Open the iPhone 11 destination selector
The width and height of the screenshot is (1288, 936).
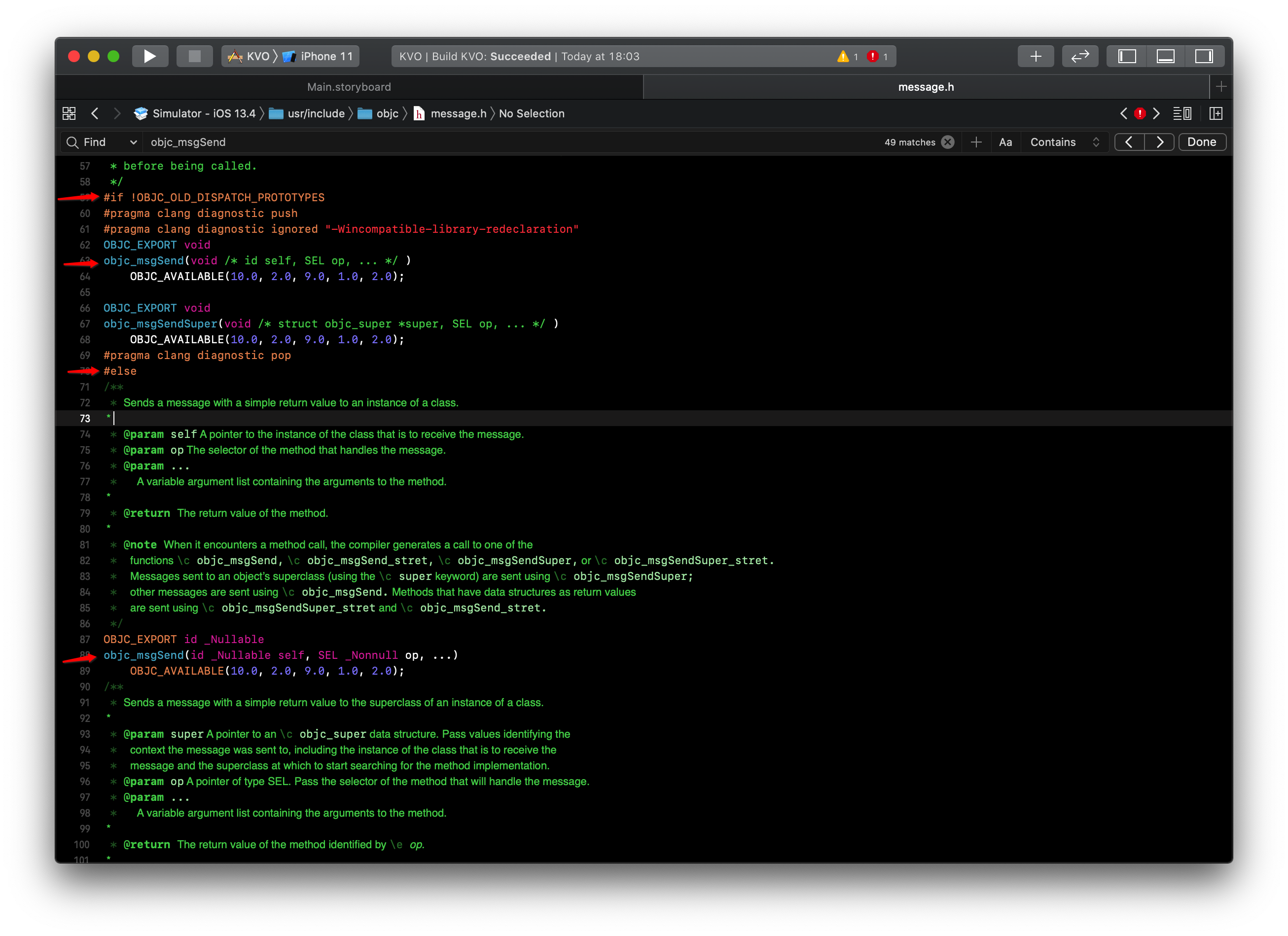point(326,56)
